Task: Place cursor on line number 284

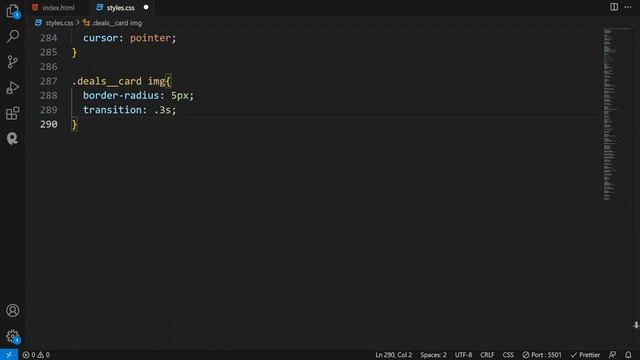Action: (49, 38)
